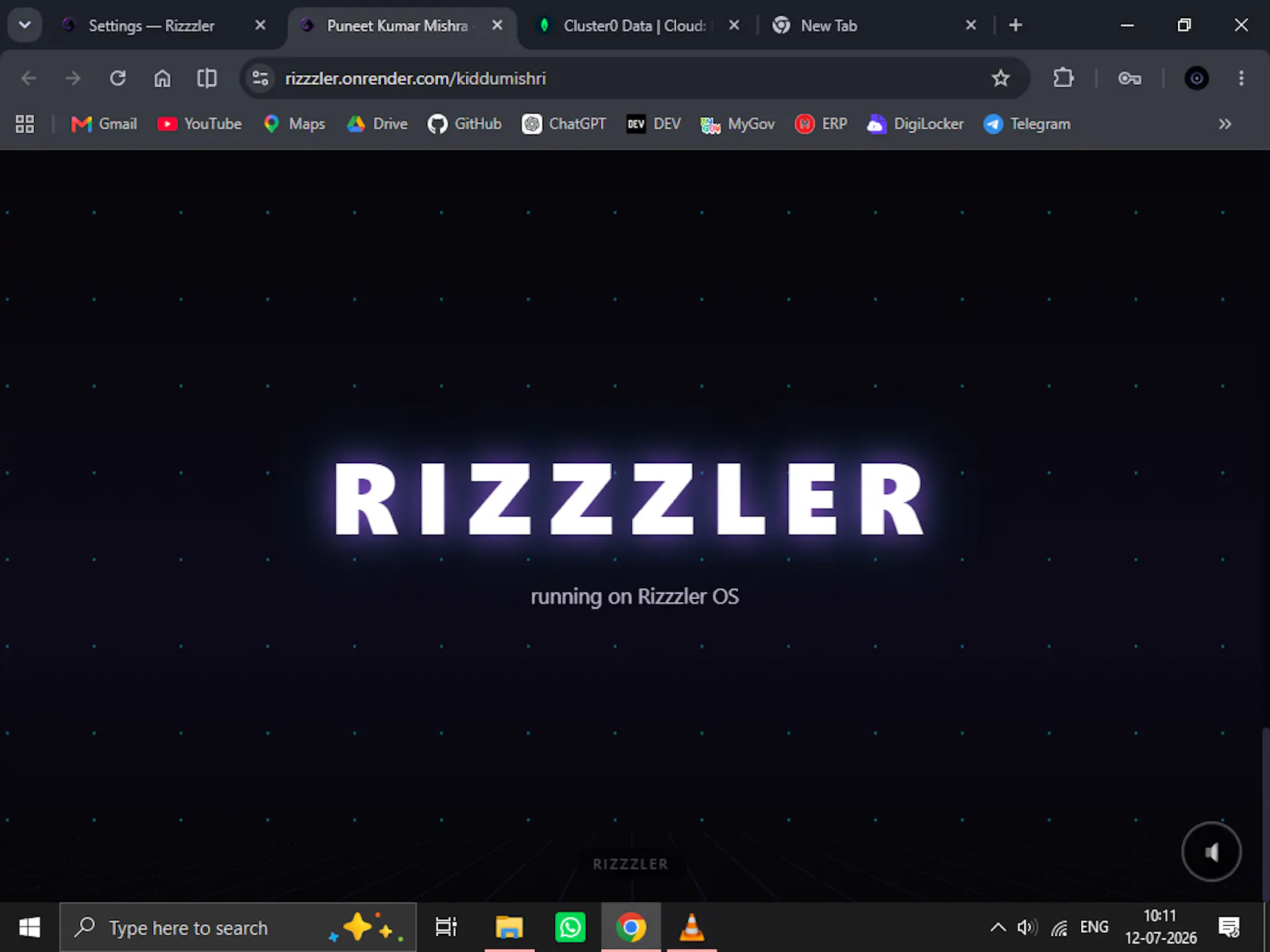This screenshot has height=952, width=1270.
Task: Open the Drive bookmark
Action: tap(377, 124)
